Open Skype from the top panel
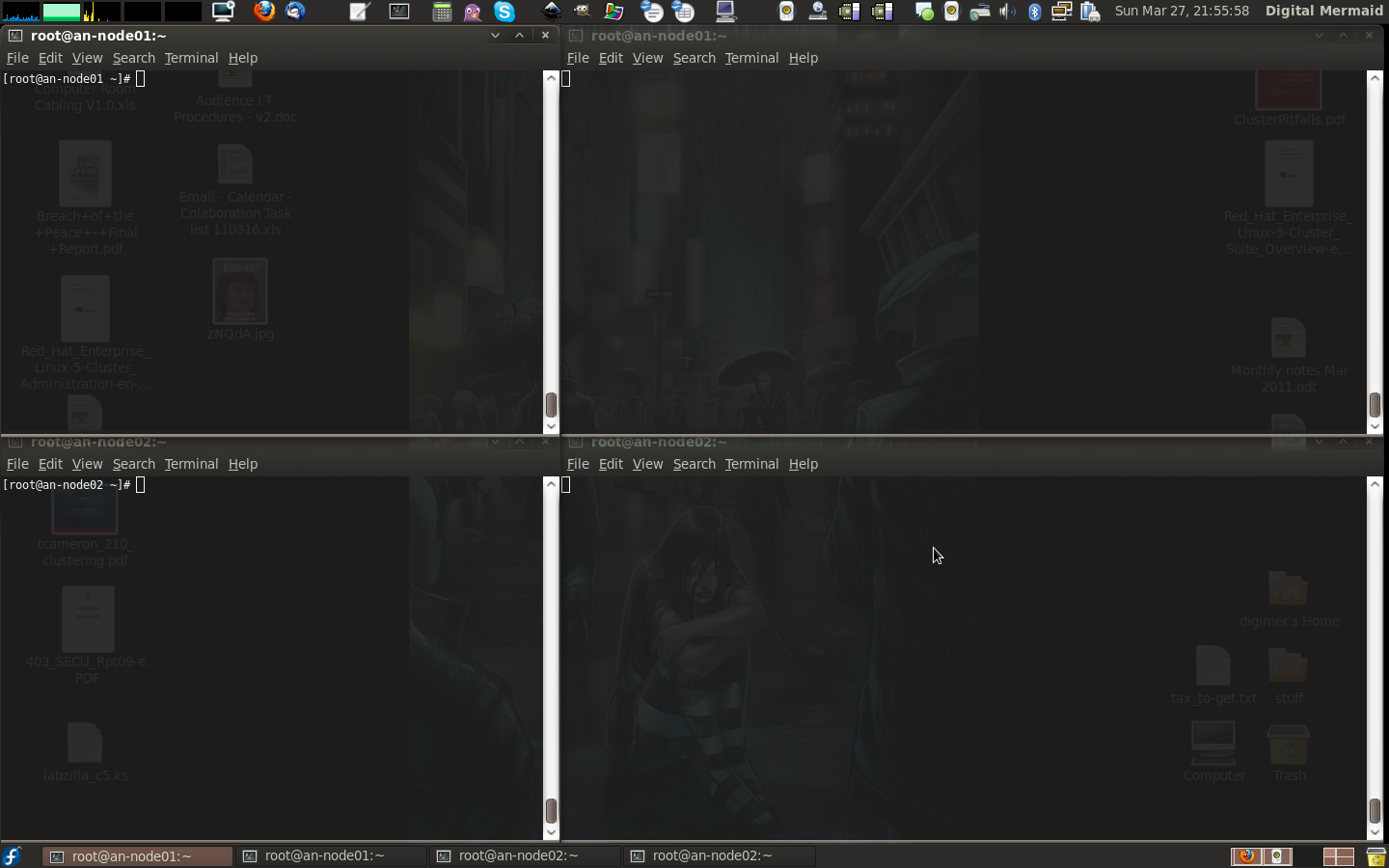 (x=504, y=12)
